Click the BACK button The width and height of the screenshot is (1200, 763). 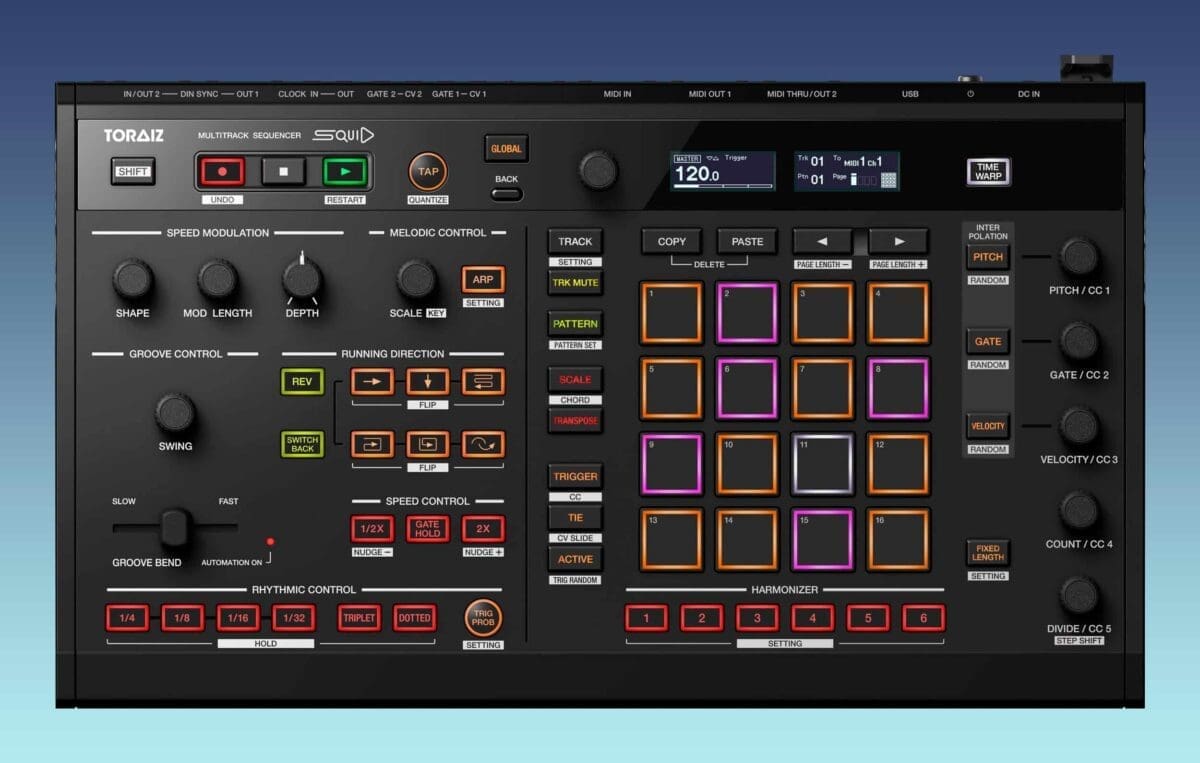(506, 193)
